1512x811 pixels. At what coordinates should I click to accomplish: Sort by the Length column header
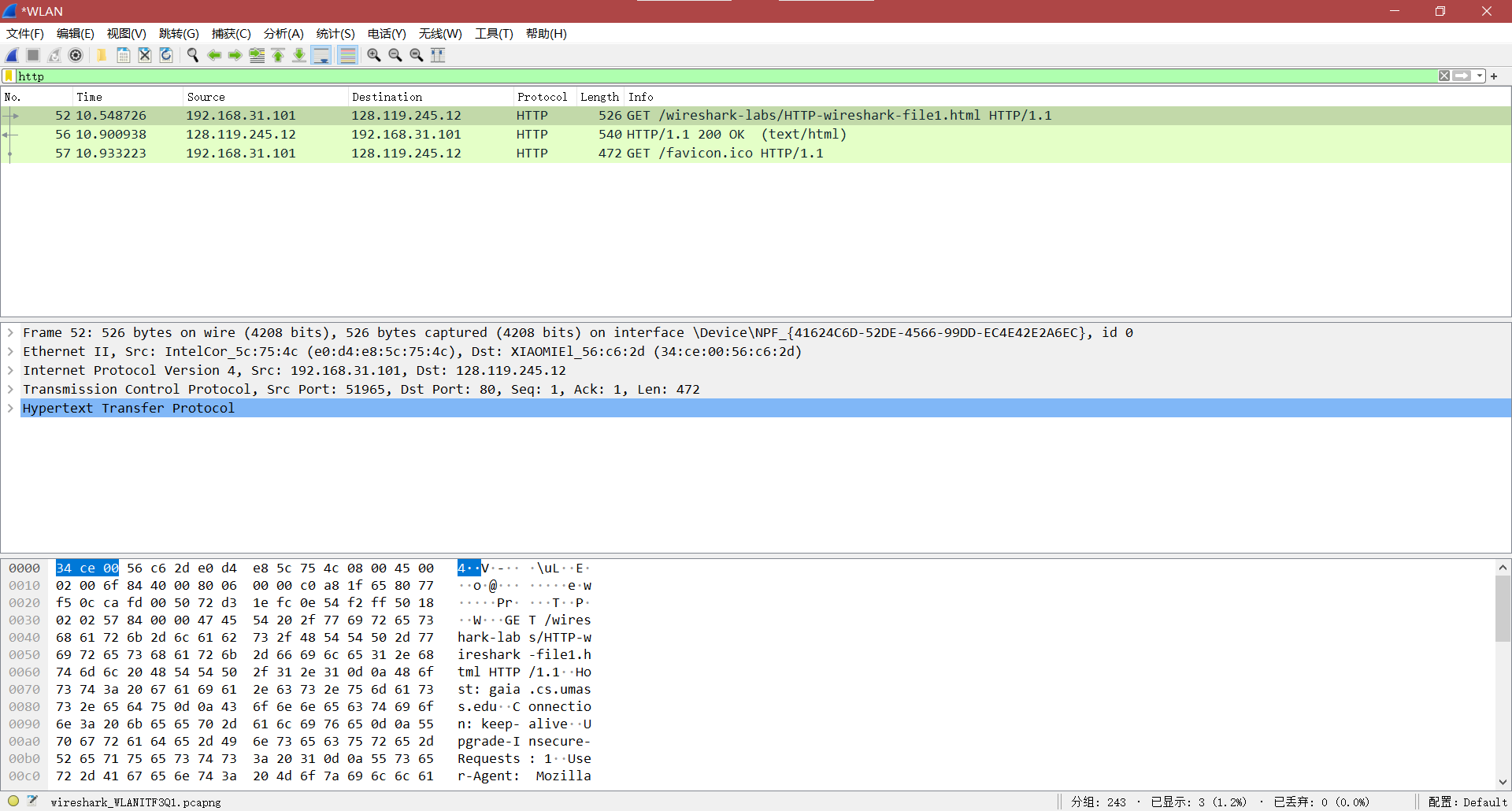click(x=600, y=97)
